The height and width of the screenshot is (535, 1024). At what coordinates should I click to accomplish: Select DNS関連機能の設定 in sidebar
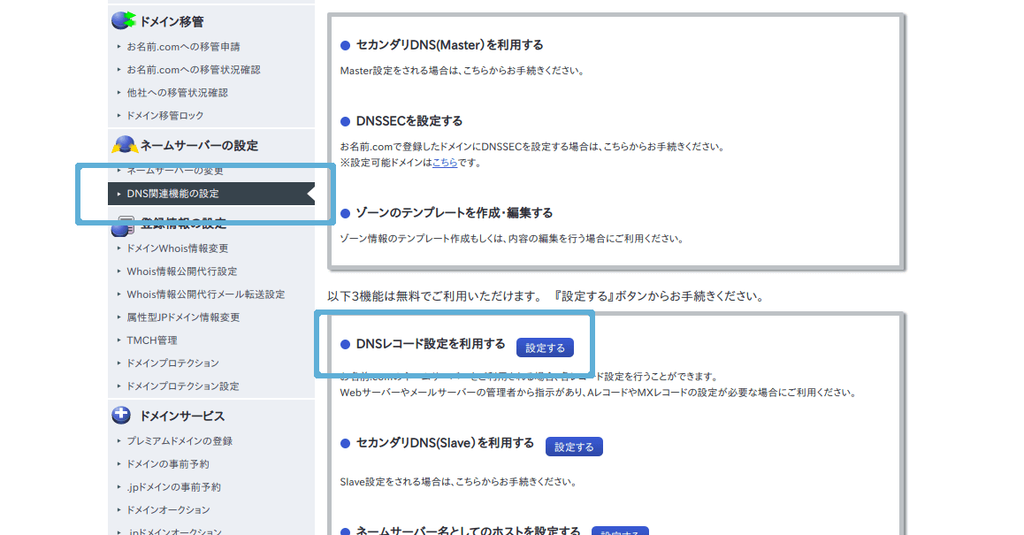[x=211, y=193]
